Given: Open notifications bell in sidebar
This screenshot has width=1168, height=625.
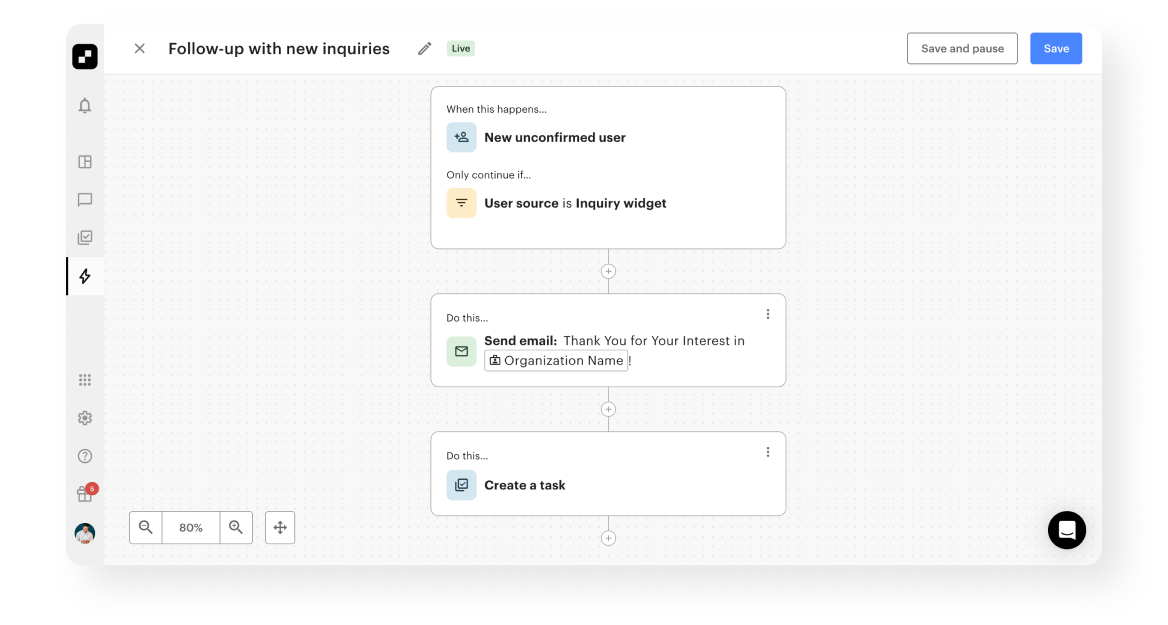Looking at the screenshot, I should [x=85, y=106].
